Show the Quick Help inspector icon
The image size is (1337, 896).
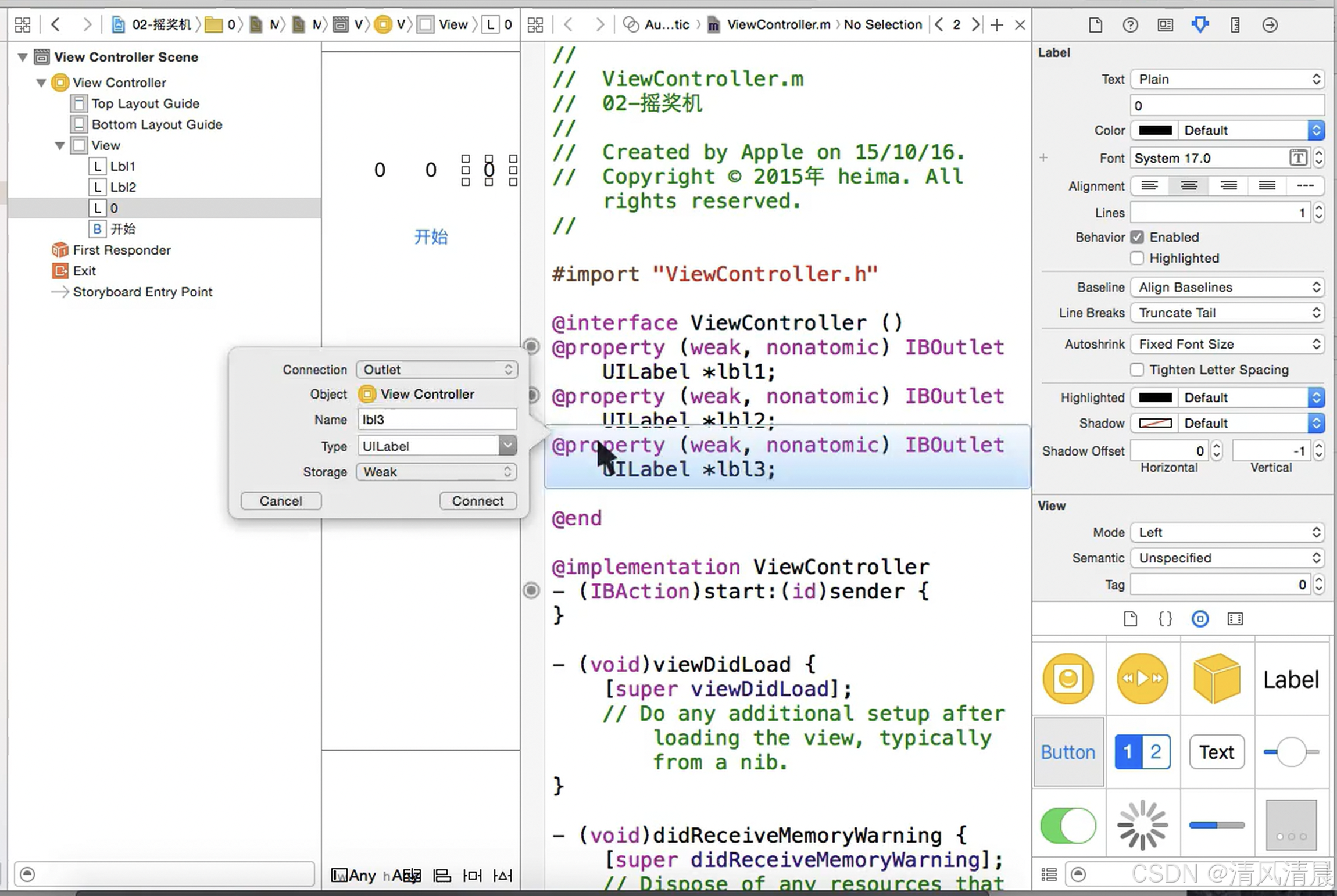(1130, 24)
